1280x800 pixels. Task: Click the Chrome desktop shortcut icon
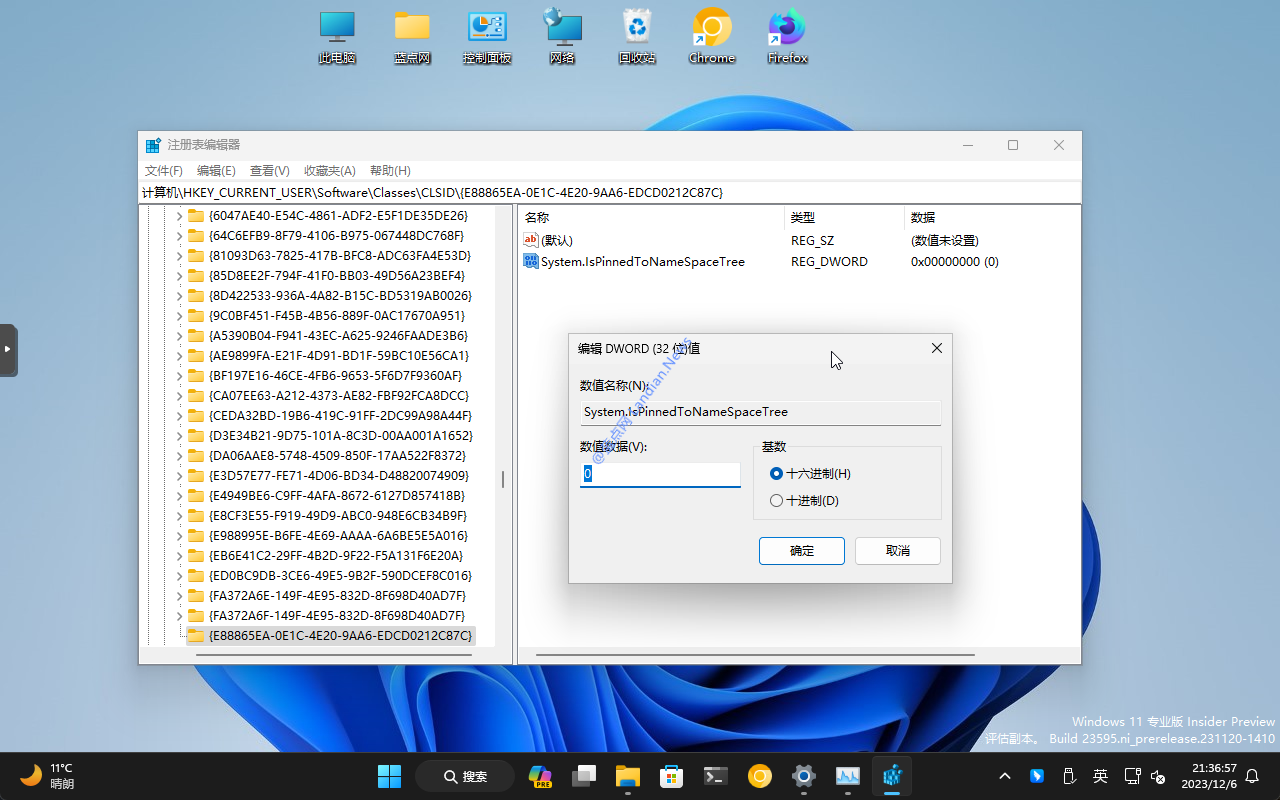pos(712,28)
